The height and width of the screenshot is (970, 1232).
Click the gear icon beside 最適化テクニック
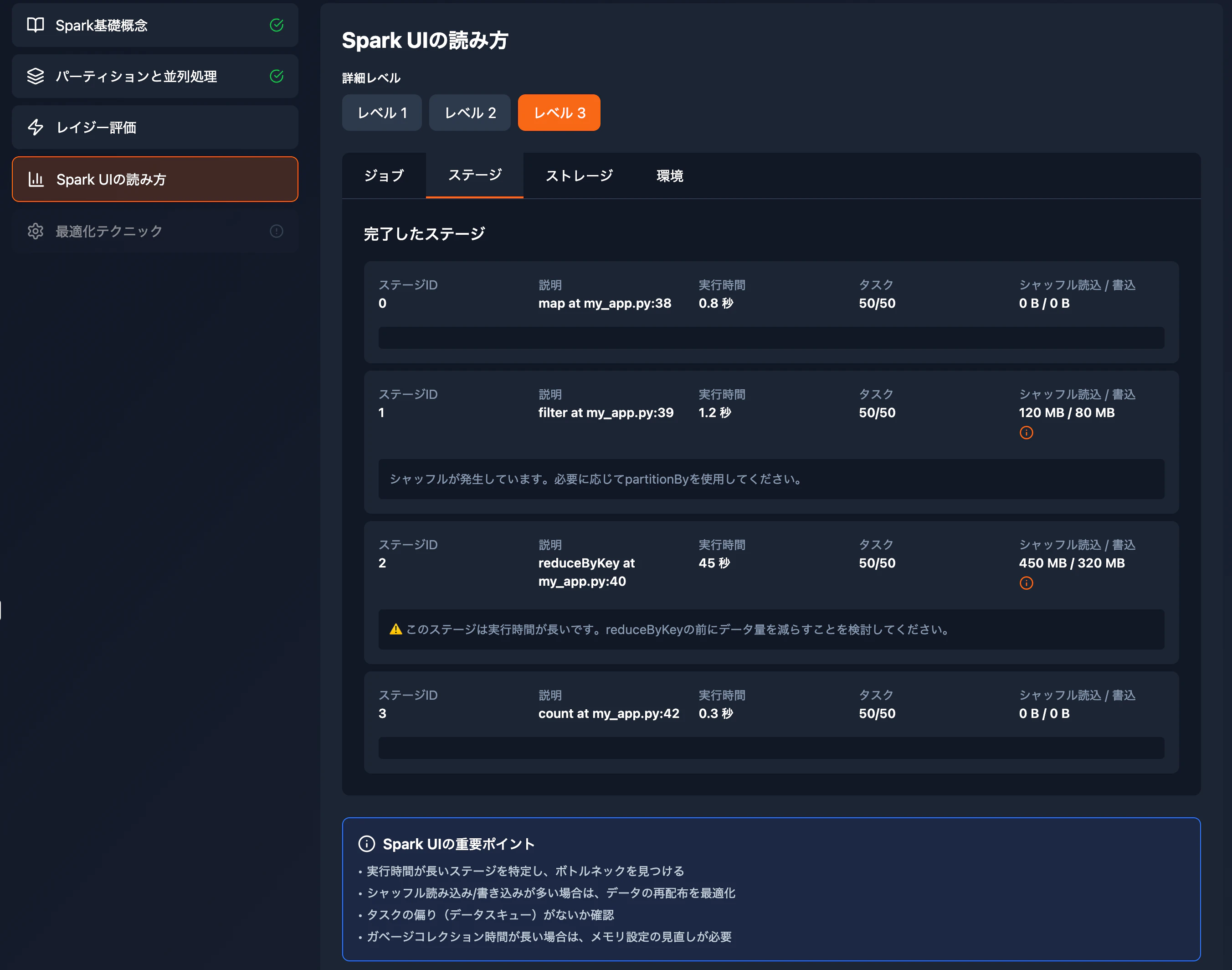coord(35,231)
